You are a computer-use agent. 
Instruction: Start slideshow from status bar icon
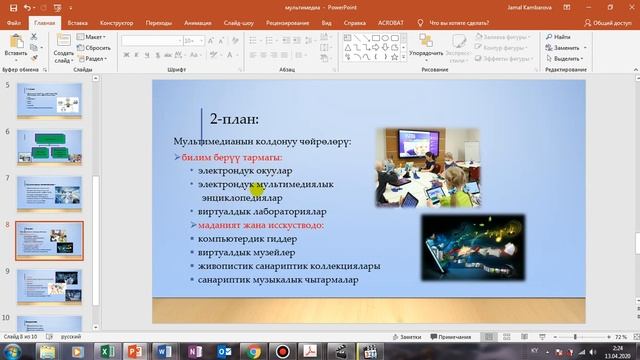pyautogui.click(x=542, y=337)
